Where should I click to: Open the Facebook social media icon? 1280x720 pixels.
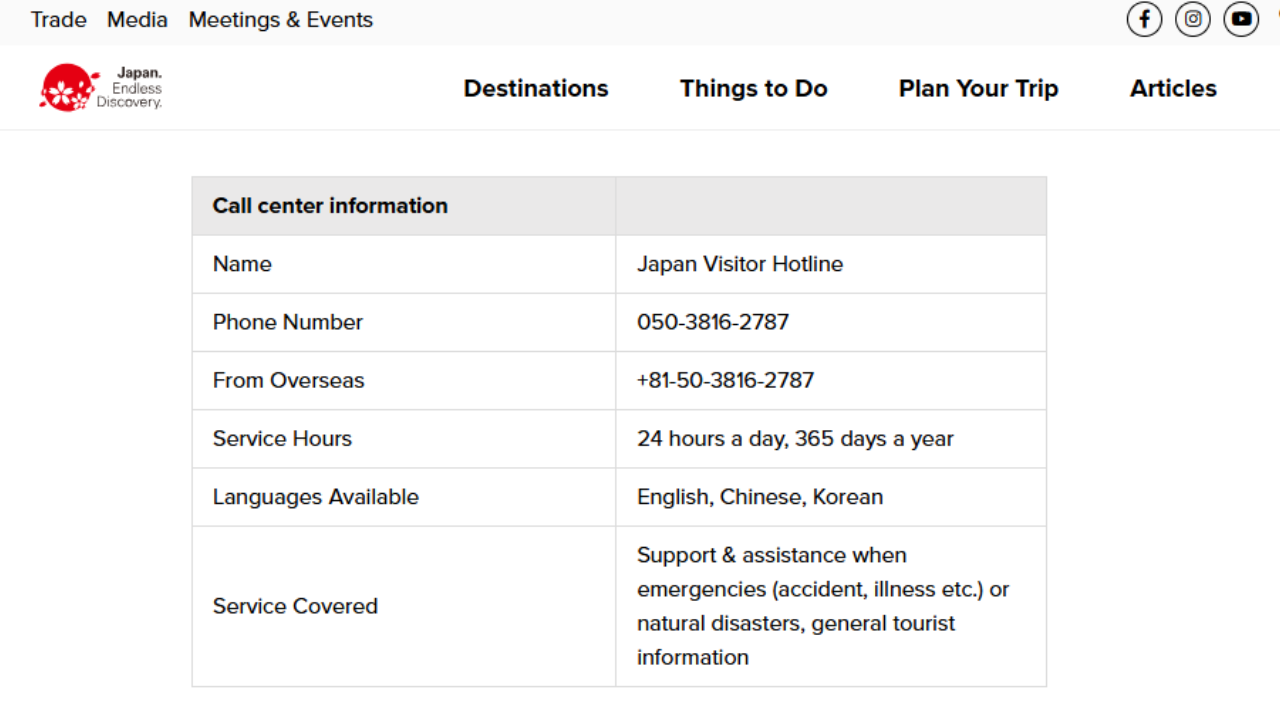1144,19
